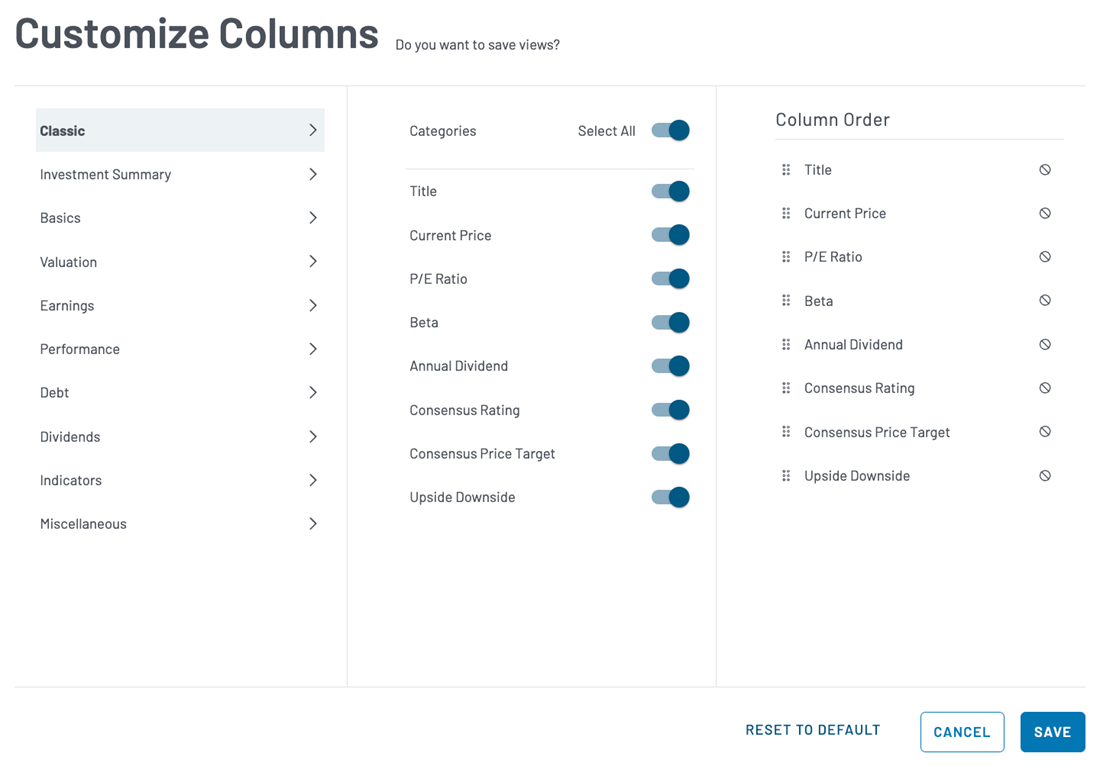Viewport: 1100px width, 766px height.
Task: Turn off Consensus Rating toggle
Action: pyautogui.click(x=670, y=410)
